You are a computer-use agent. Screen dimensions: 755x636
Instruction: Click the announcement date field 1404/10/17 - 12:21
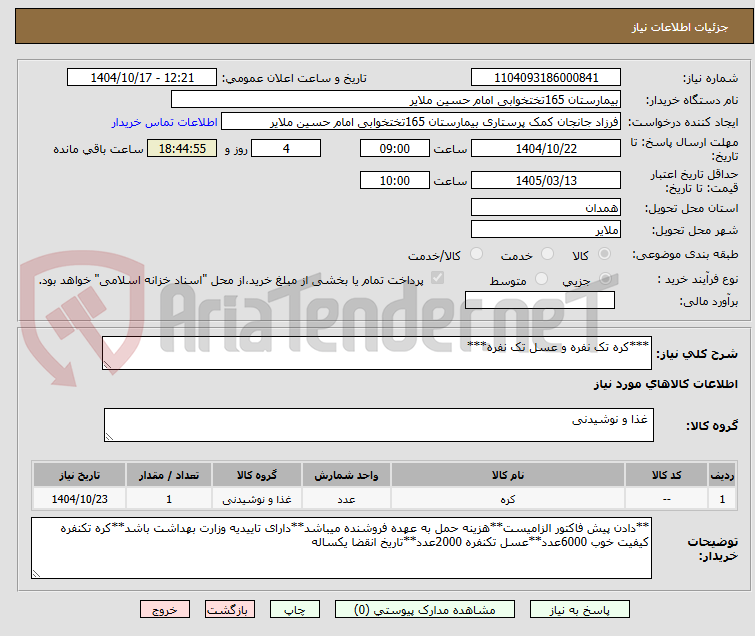pos(142,78)
